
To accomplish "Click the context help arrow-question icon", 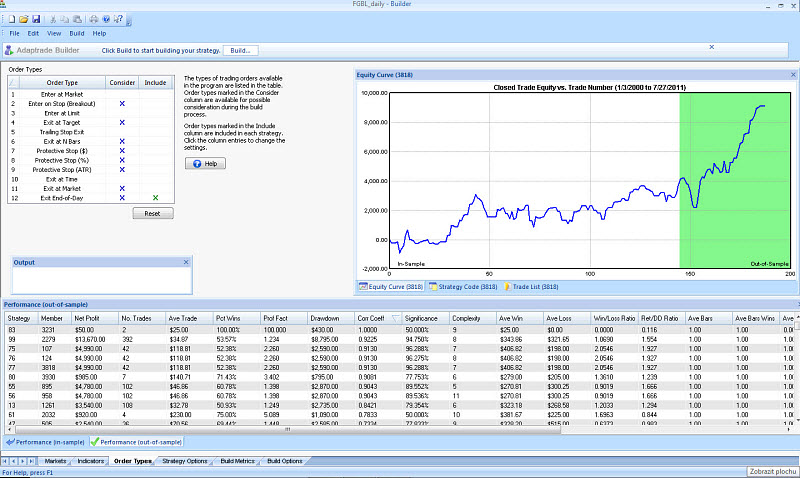I will click(x=120, y=19).
